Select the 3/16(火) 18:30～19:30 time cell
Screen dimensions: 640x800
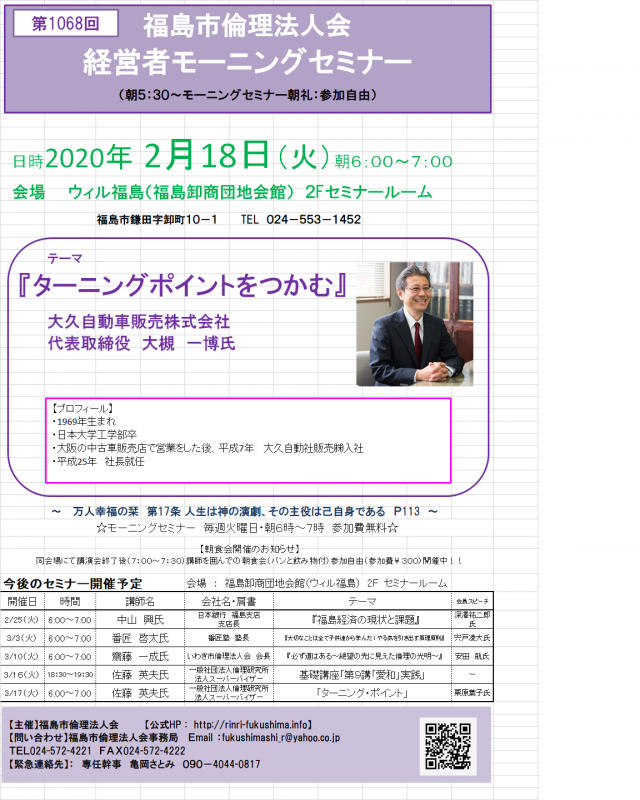coord(70,675)
